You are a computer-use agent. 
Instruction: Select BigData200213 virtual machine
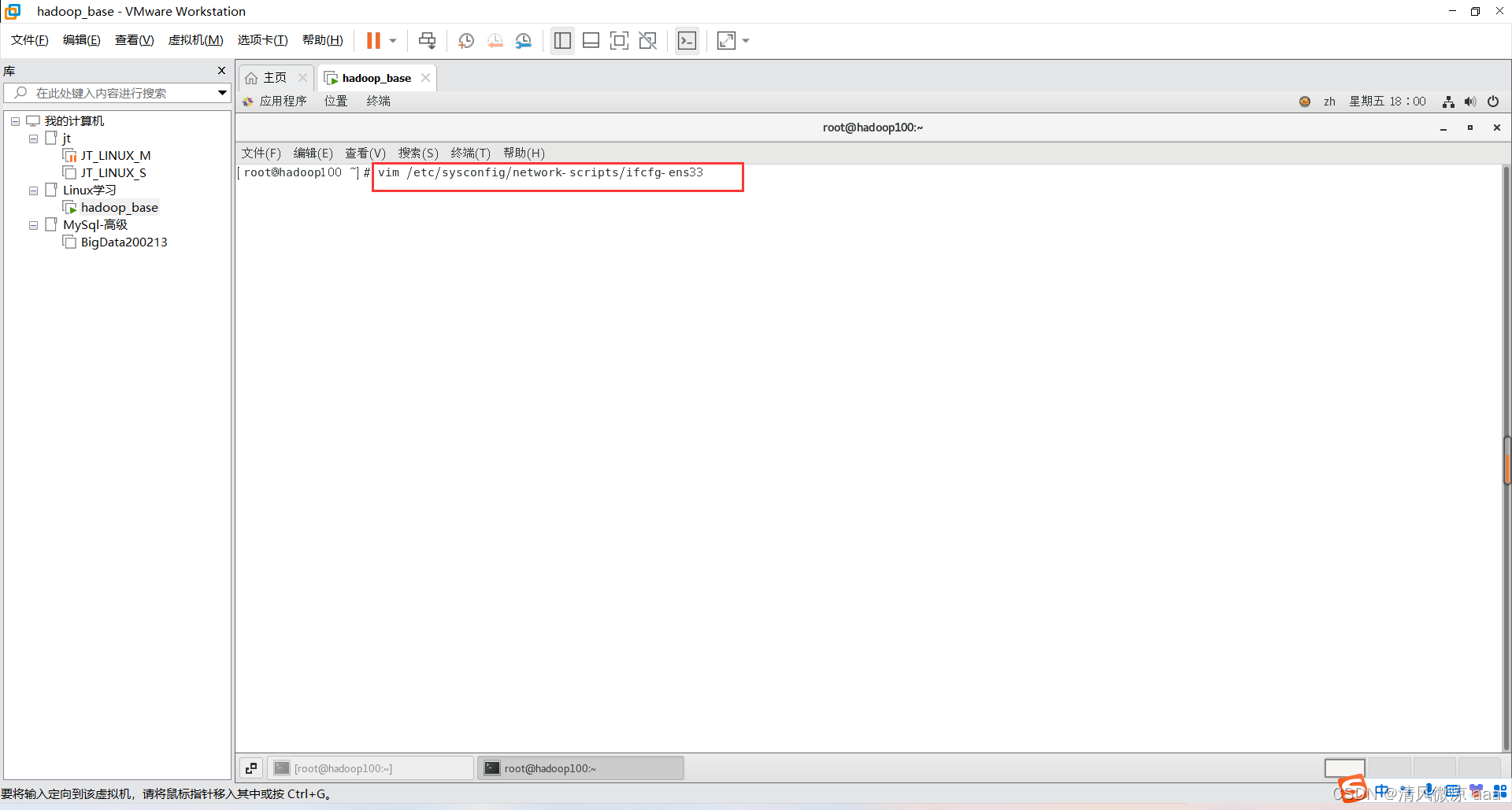(115, 242)
